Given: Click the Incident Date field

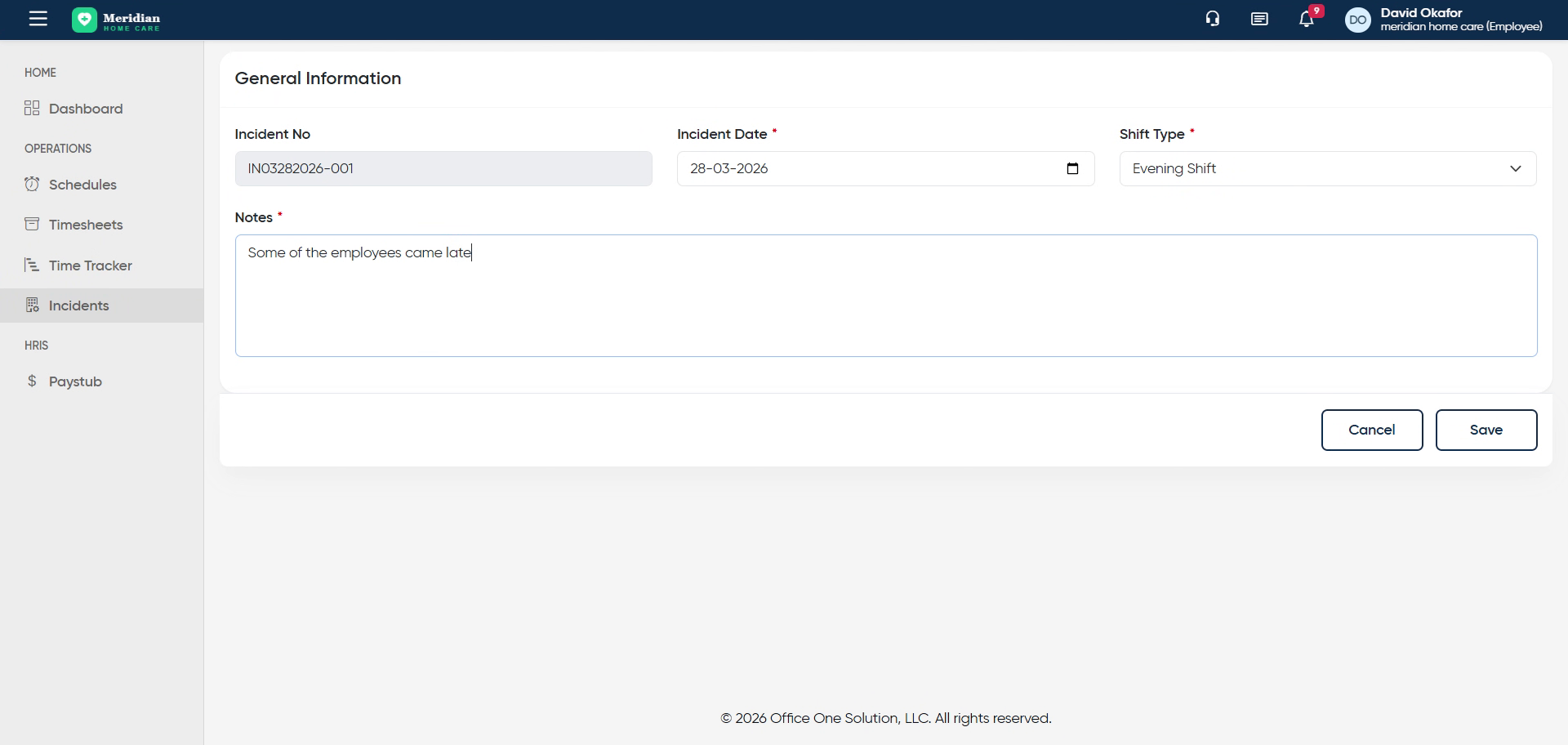Looking at the screenshot, I should click(866, 168).
